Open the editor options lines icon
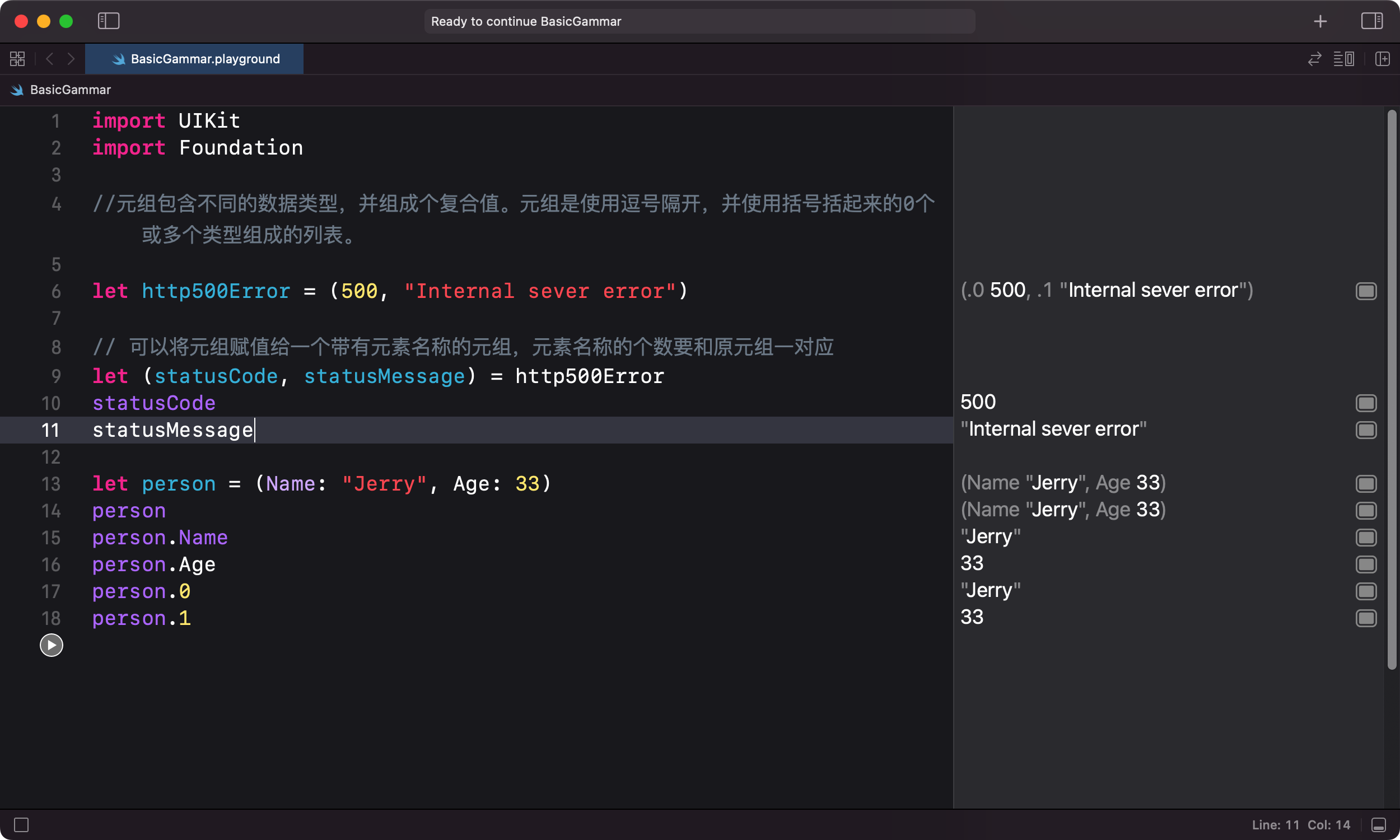Viewport: 1400px width, 840px height. 1344,59
